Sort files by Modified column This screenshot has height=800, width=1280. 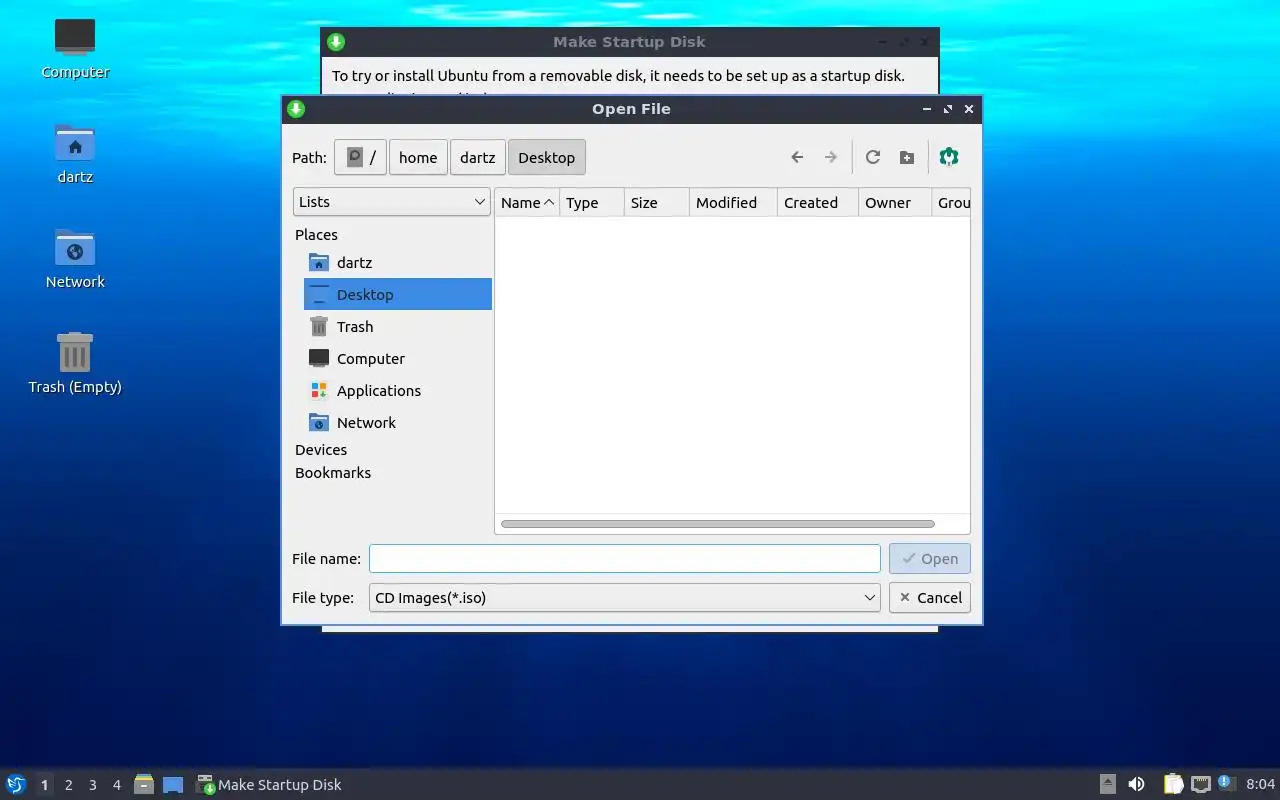click(733, 202)
